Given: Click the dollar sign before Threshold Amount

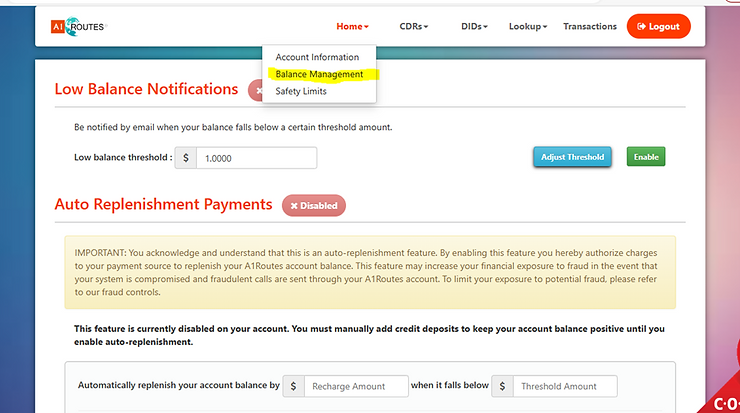Looking at the screenshot, I should click(502, 386).
